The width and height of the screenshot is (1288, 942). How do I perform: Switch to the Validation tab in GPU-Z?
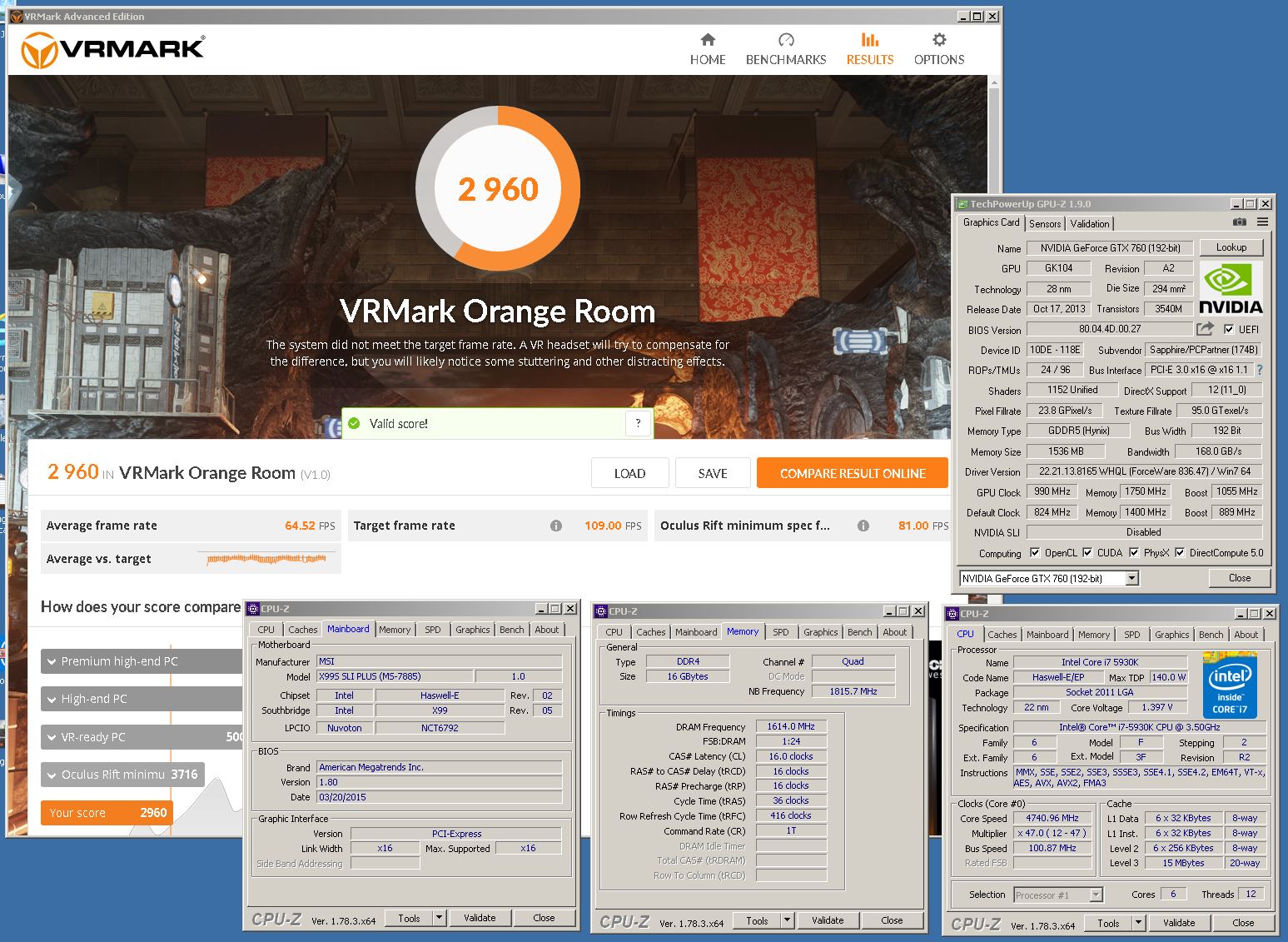(1090, 223)
